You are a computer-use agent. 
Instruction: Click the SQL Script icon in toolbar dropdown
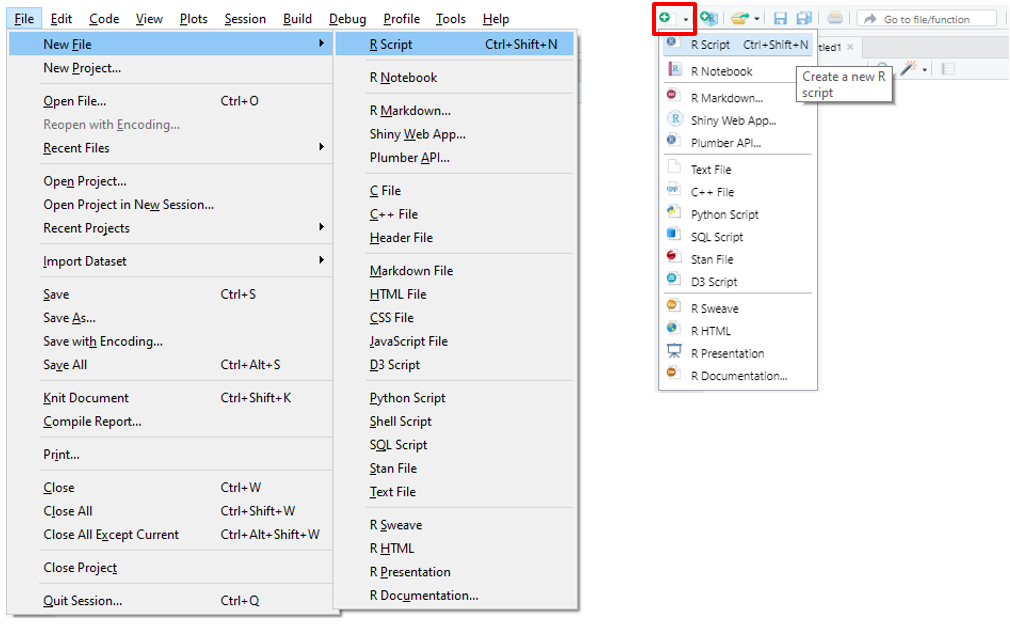[674, 234]
